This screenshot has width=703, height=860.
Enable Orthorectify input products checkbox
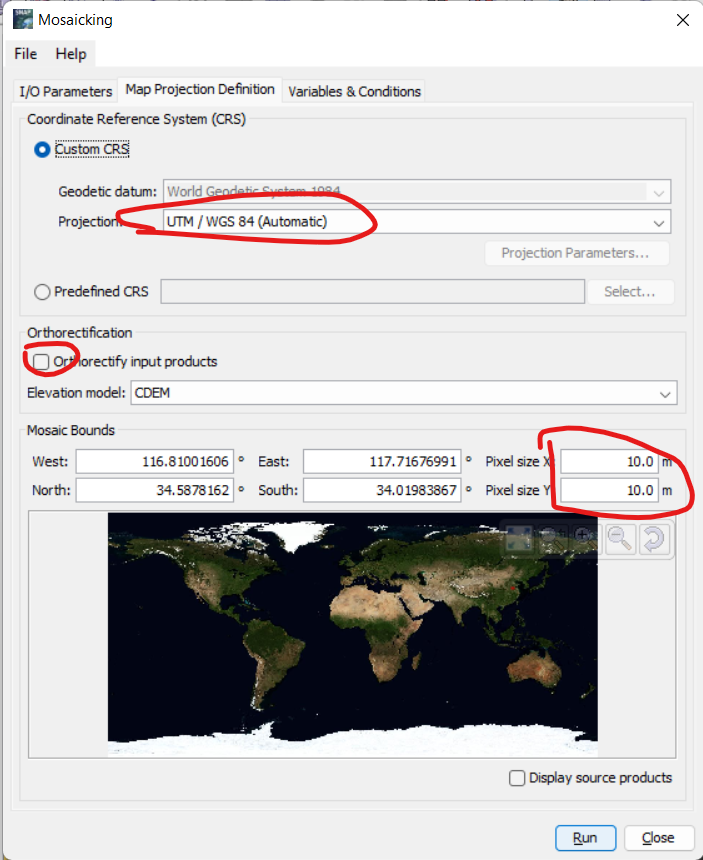pos(41,361)
